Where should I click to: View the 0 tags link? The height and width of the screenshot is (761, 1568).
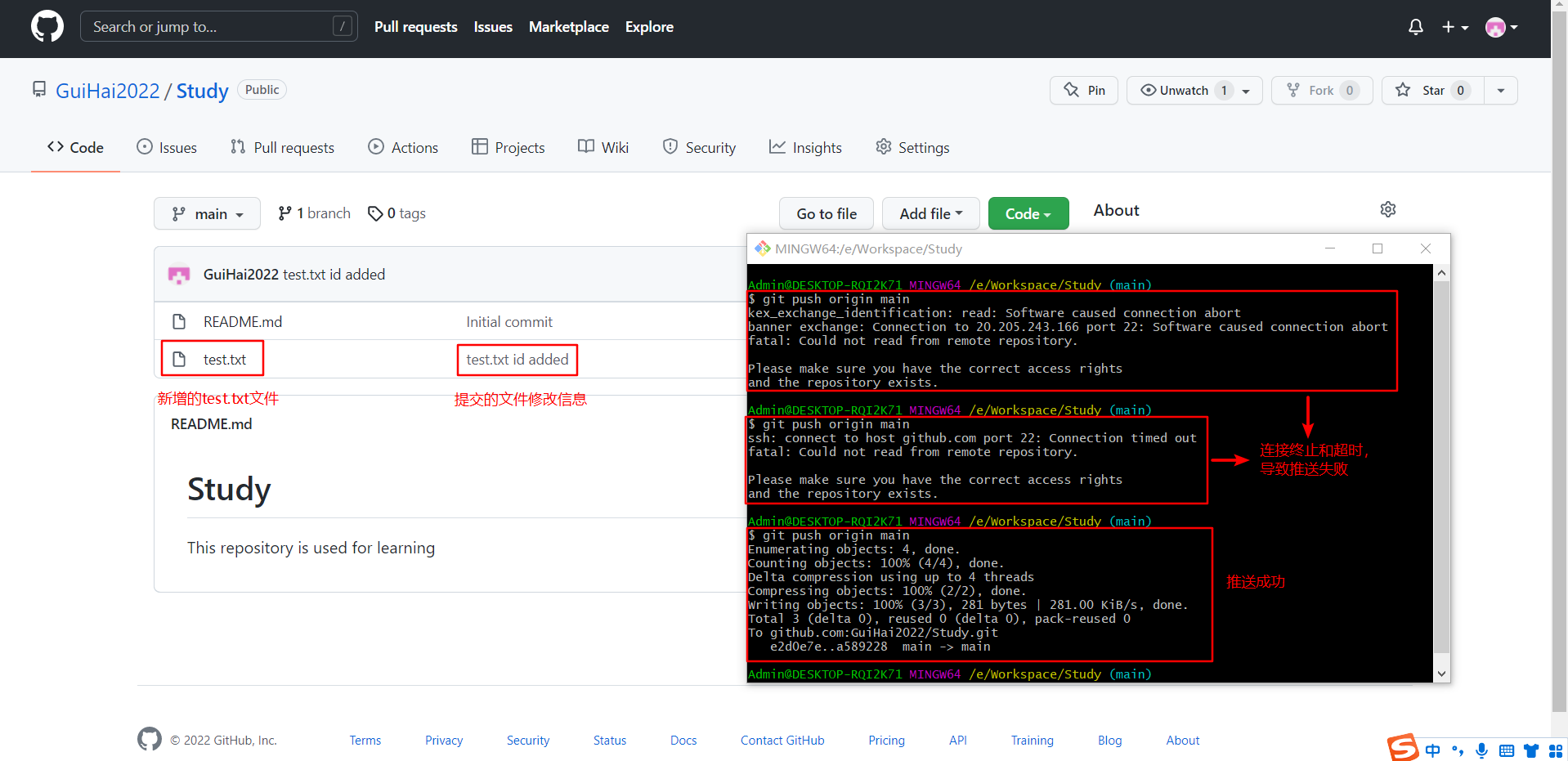pyautogui.click(x=396, y=213)
